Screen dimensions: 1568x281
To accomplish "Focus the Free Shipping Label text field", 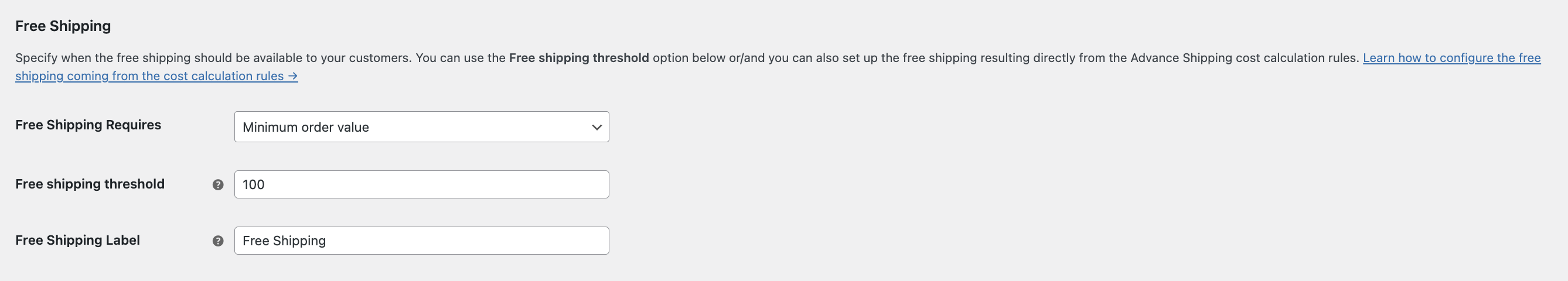I will click(x=421, y=241).
